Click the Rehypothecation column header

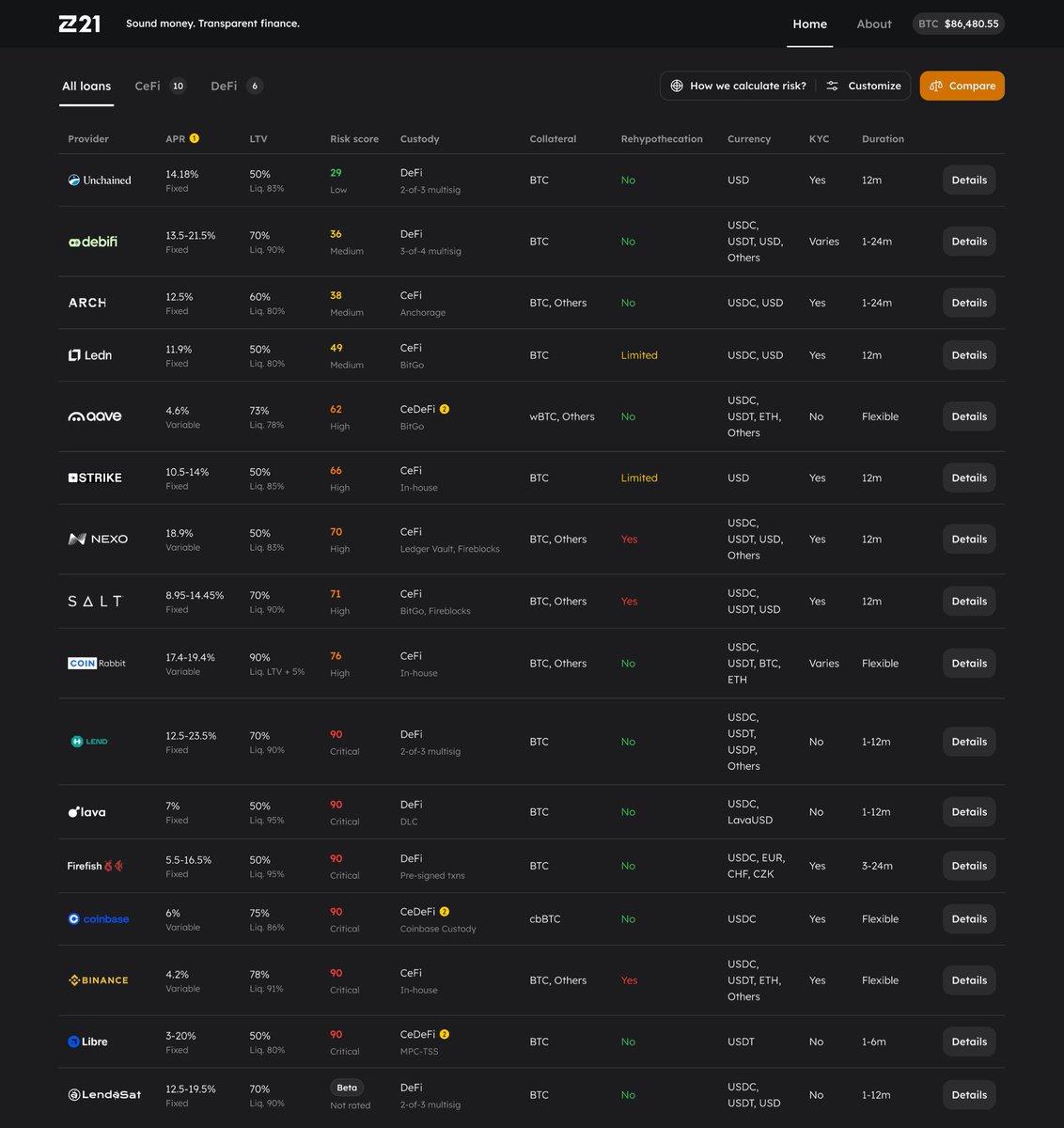coord(662,139)
